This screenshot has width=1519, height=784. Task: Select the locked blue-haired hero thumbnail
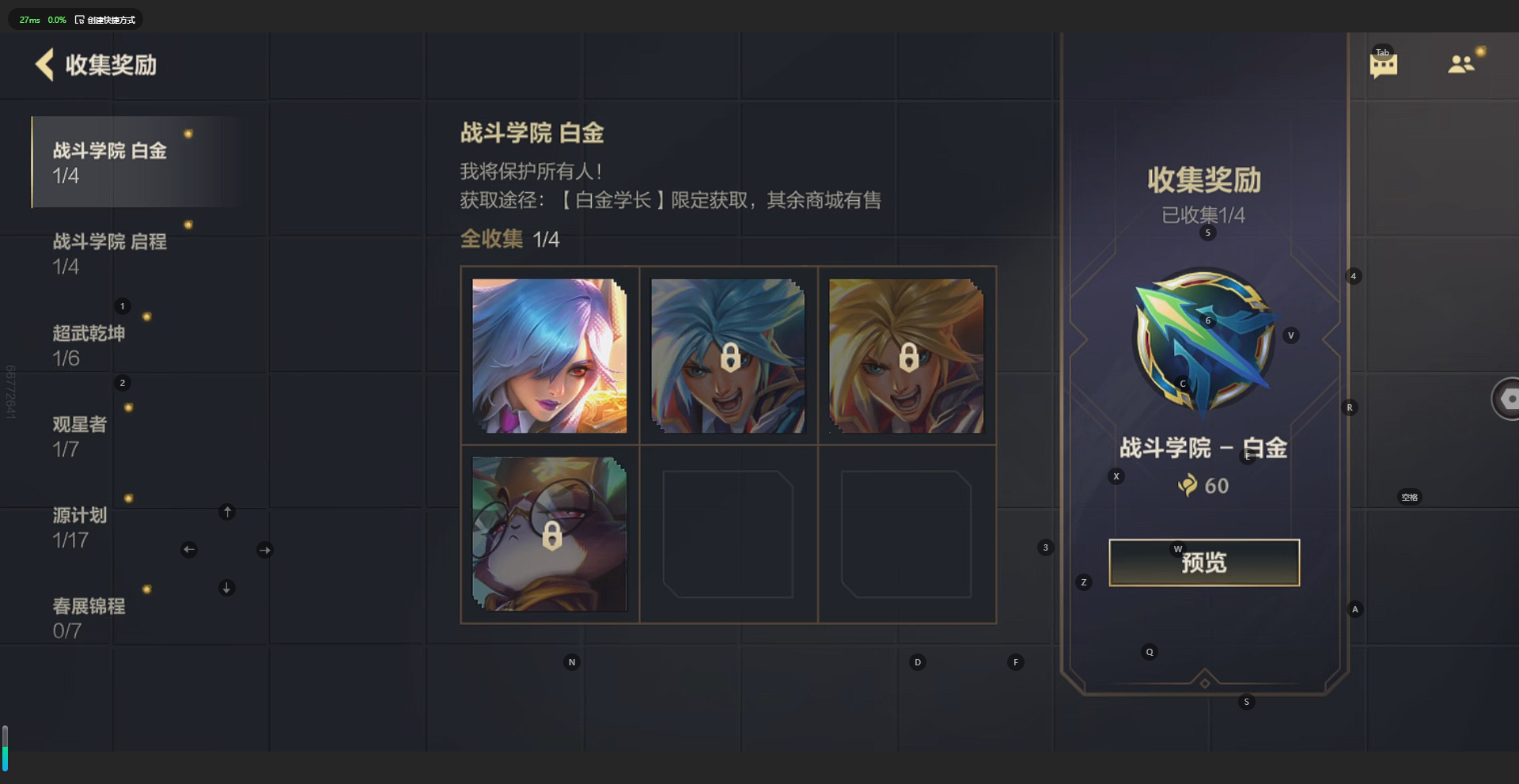click(x=728, y=356)
